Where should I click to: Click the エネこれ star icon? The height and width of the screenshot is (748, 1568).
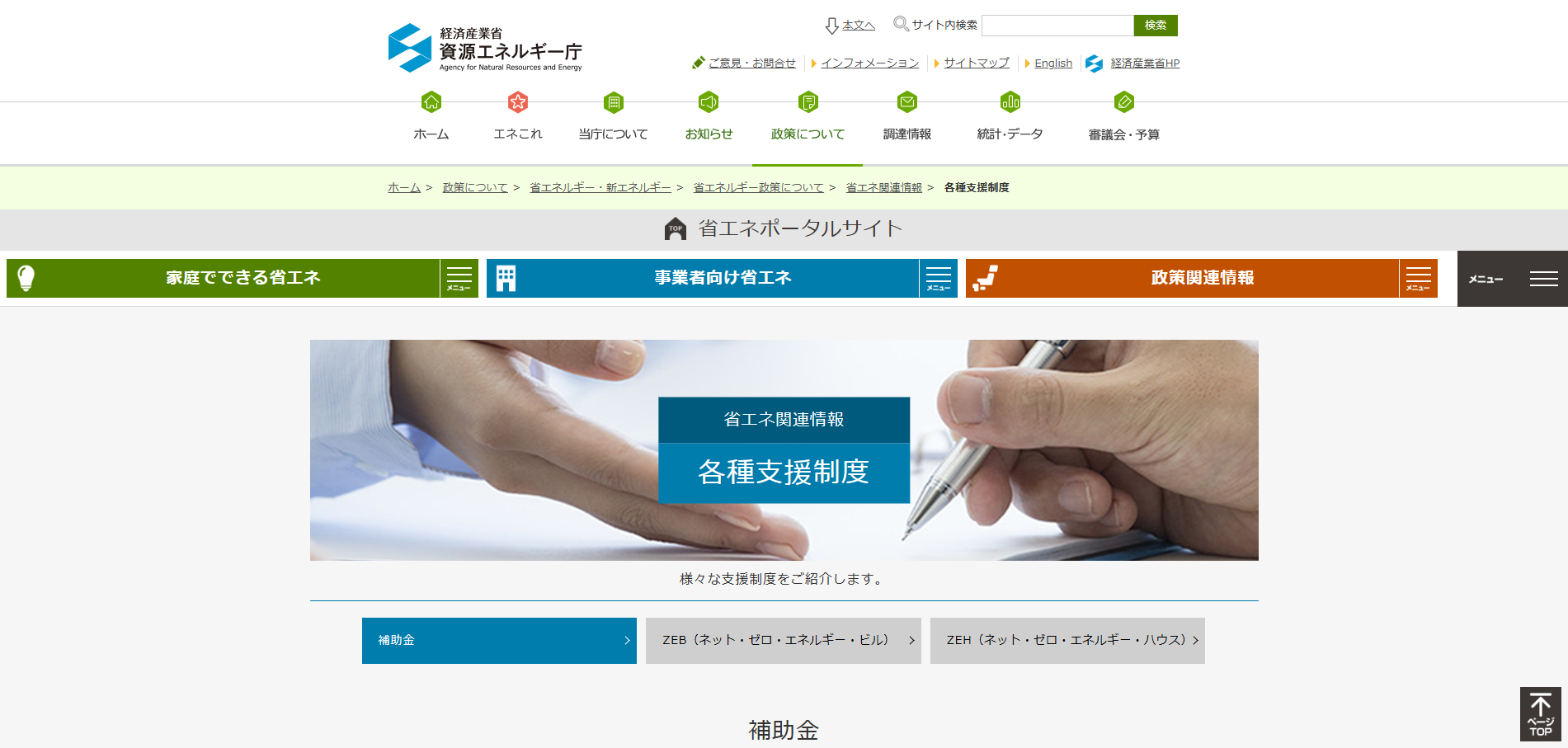pyautogui.click(x=517, y=102)
